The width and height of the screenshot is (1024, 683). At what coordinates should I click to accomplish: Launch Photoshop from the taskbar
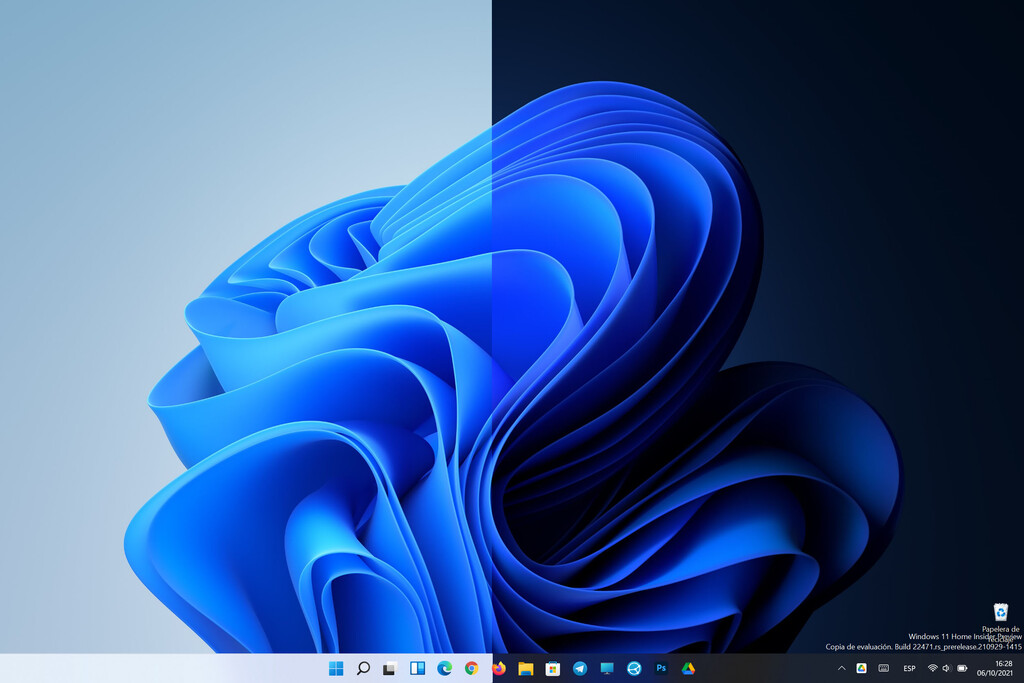(x=661, y=668)
